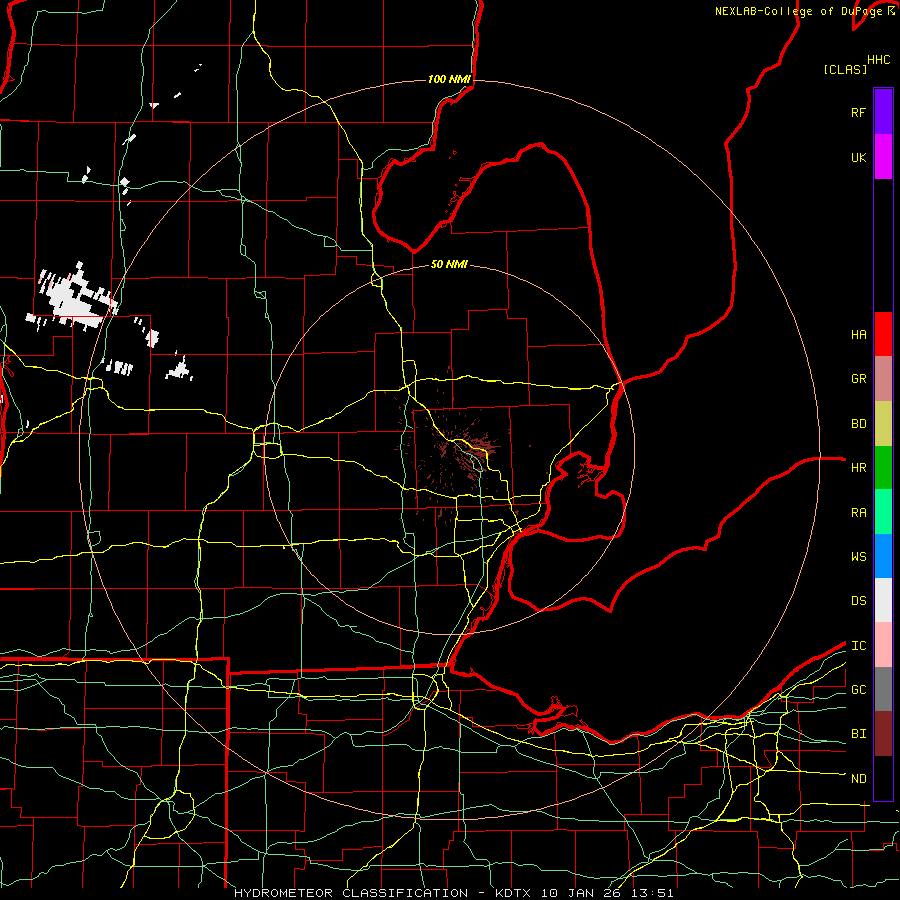Select the IC pink legend swatch
The width and height of the screenshot is (900, 900).
883,645
